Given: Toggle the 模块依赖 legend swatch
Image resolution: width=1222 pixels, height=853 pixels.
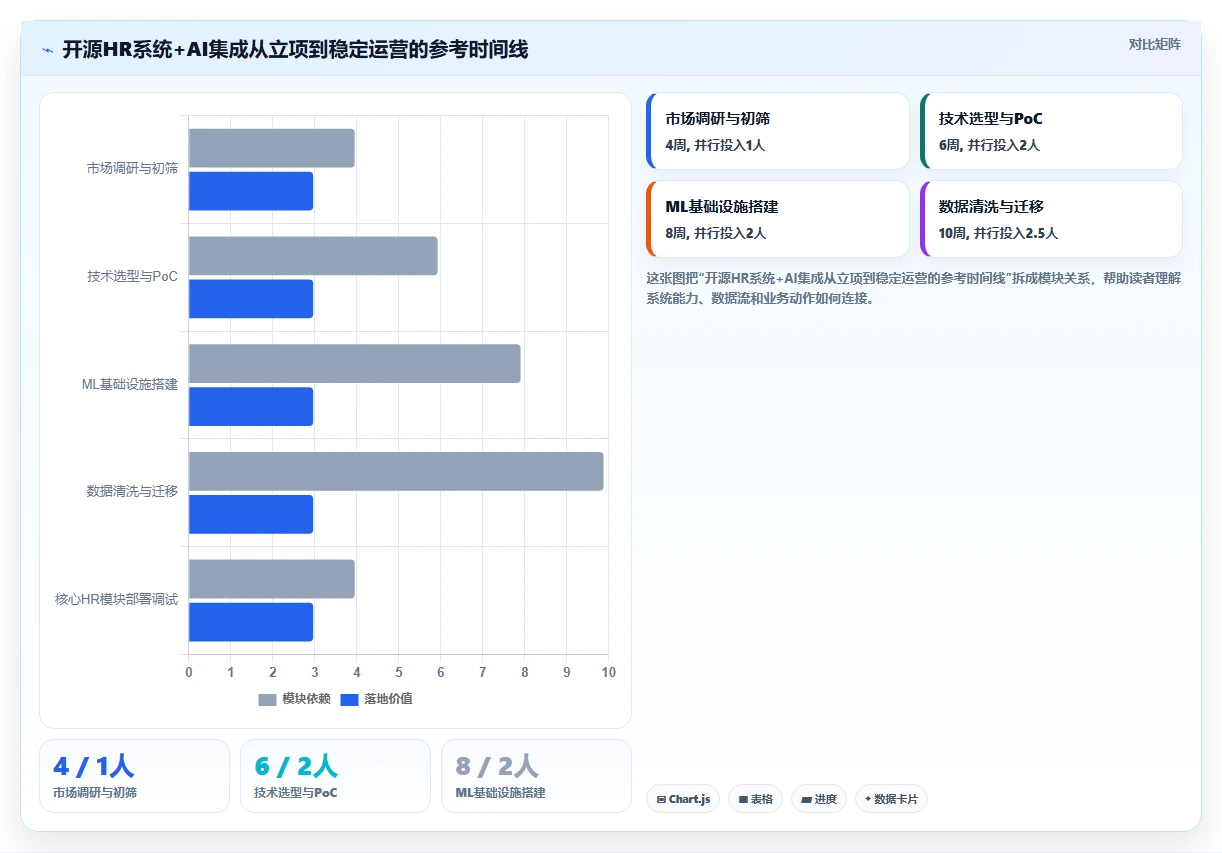Looking at the screenshot, I should click(x=267, y=699).
